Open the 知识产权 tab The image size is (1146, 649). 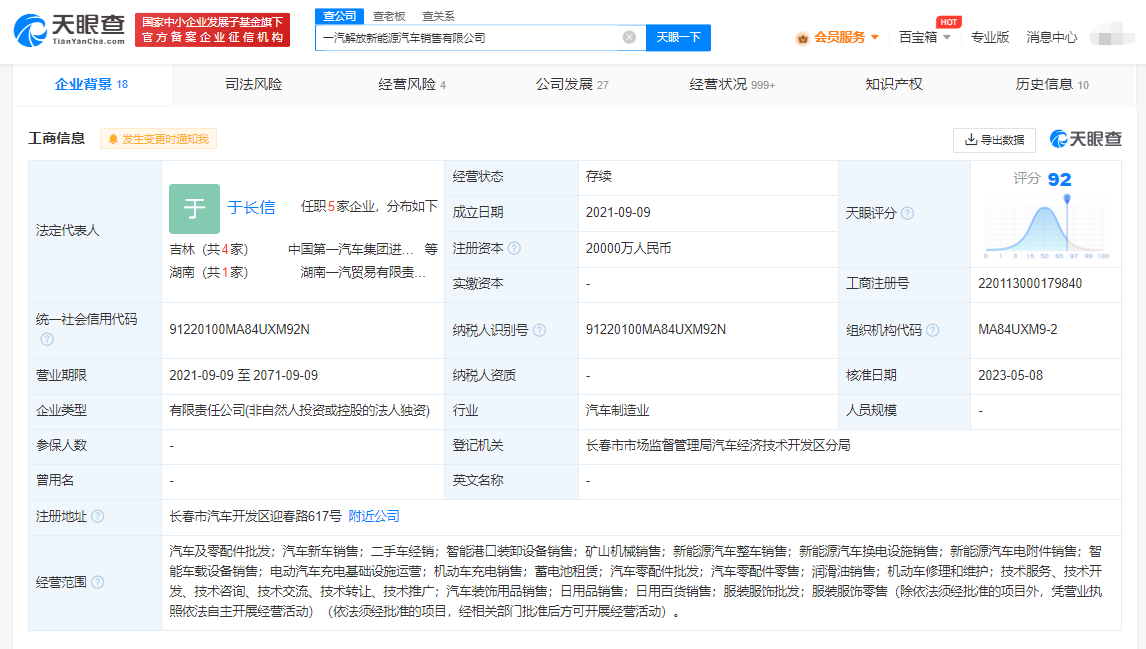click(x=893, y=85)
